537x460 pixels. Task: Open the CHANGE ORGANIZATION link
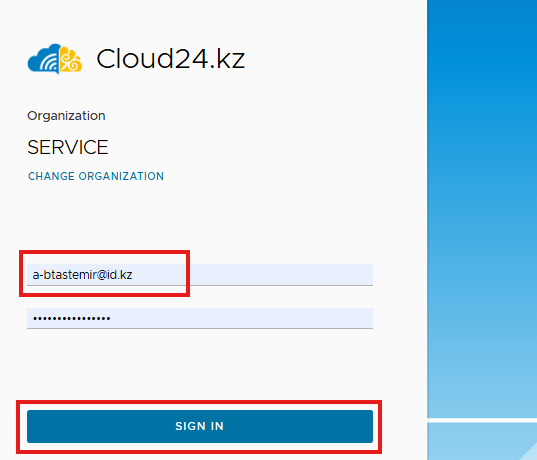[x=96, y=176]
